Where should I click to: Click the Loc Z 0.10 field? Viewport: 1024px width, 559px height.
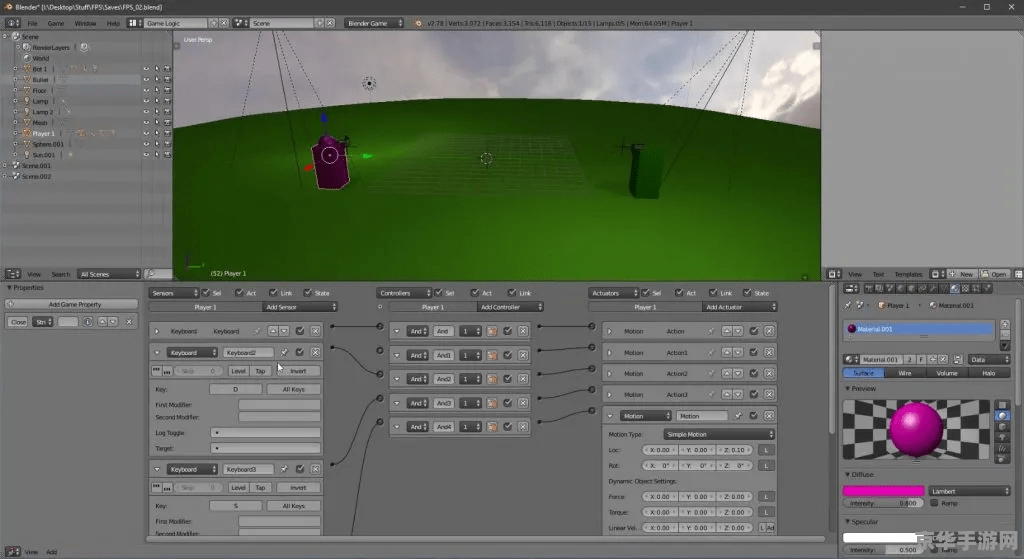736,450
